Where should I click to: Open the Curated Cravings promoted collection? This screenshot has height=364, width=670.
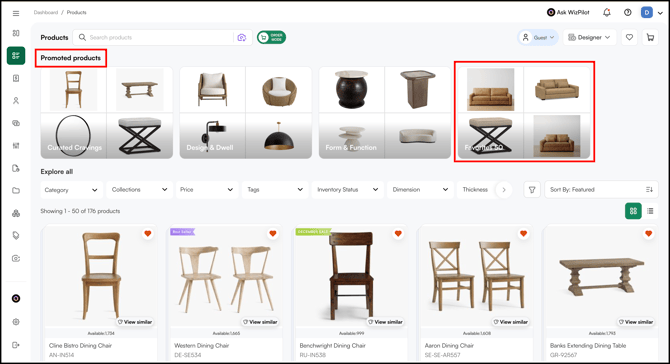click(x=107, y=113)
